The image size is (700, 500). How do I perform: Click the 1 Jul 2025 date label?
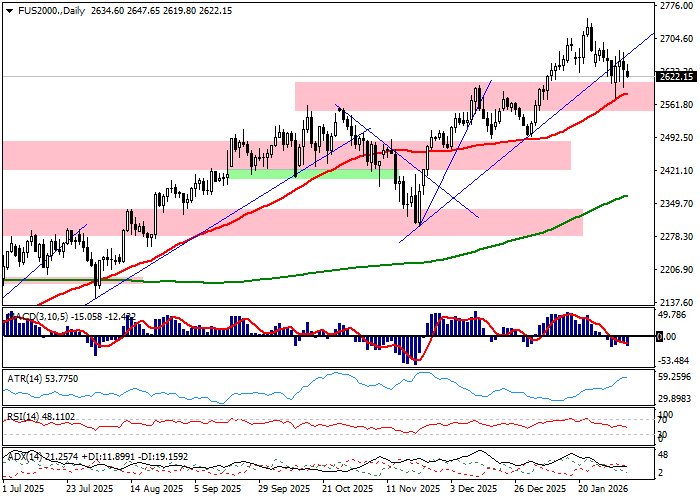pos(25,490)
